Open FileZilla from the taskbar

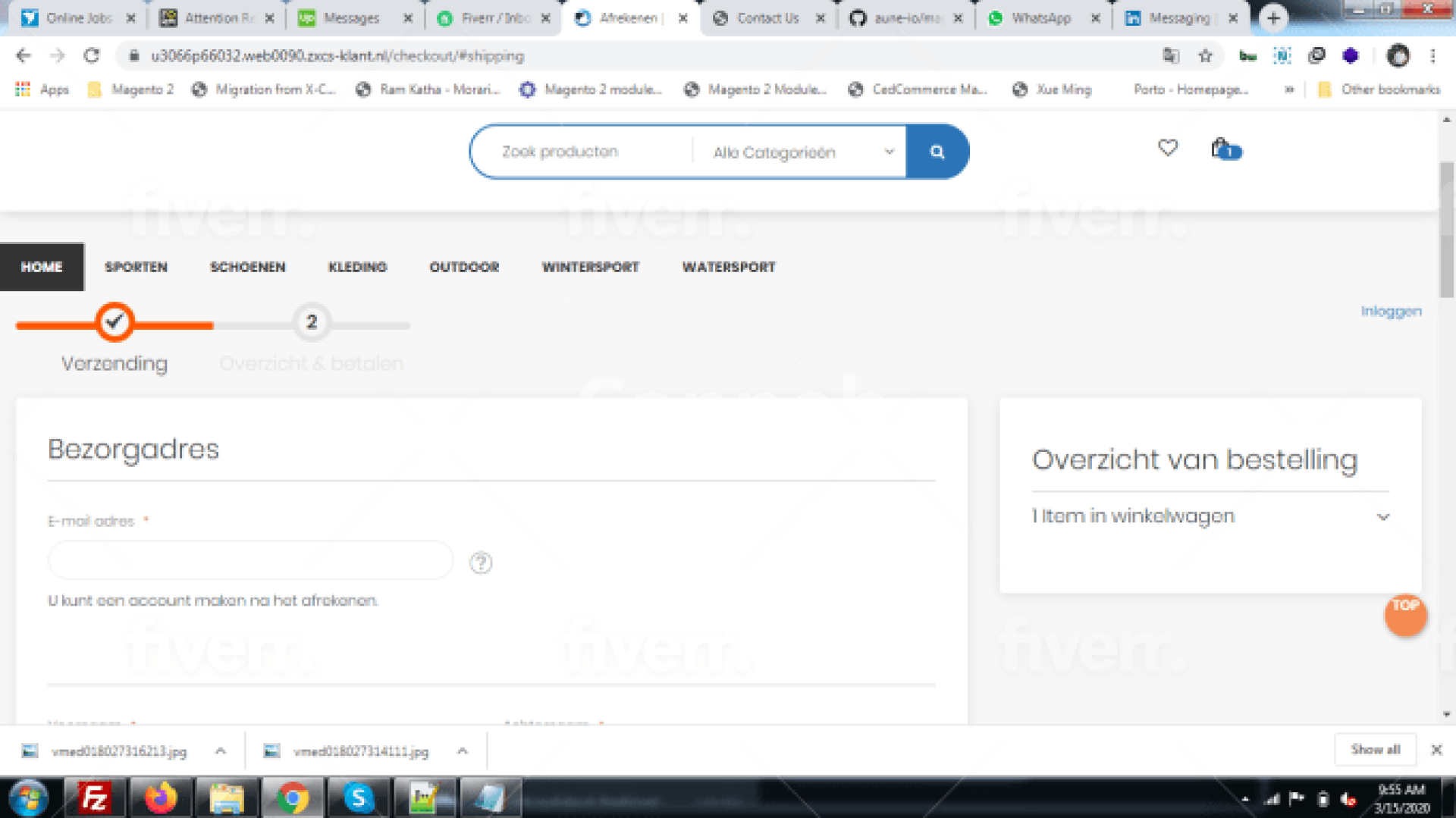[x=95, y=798]
